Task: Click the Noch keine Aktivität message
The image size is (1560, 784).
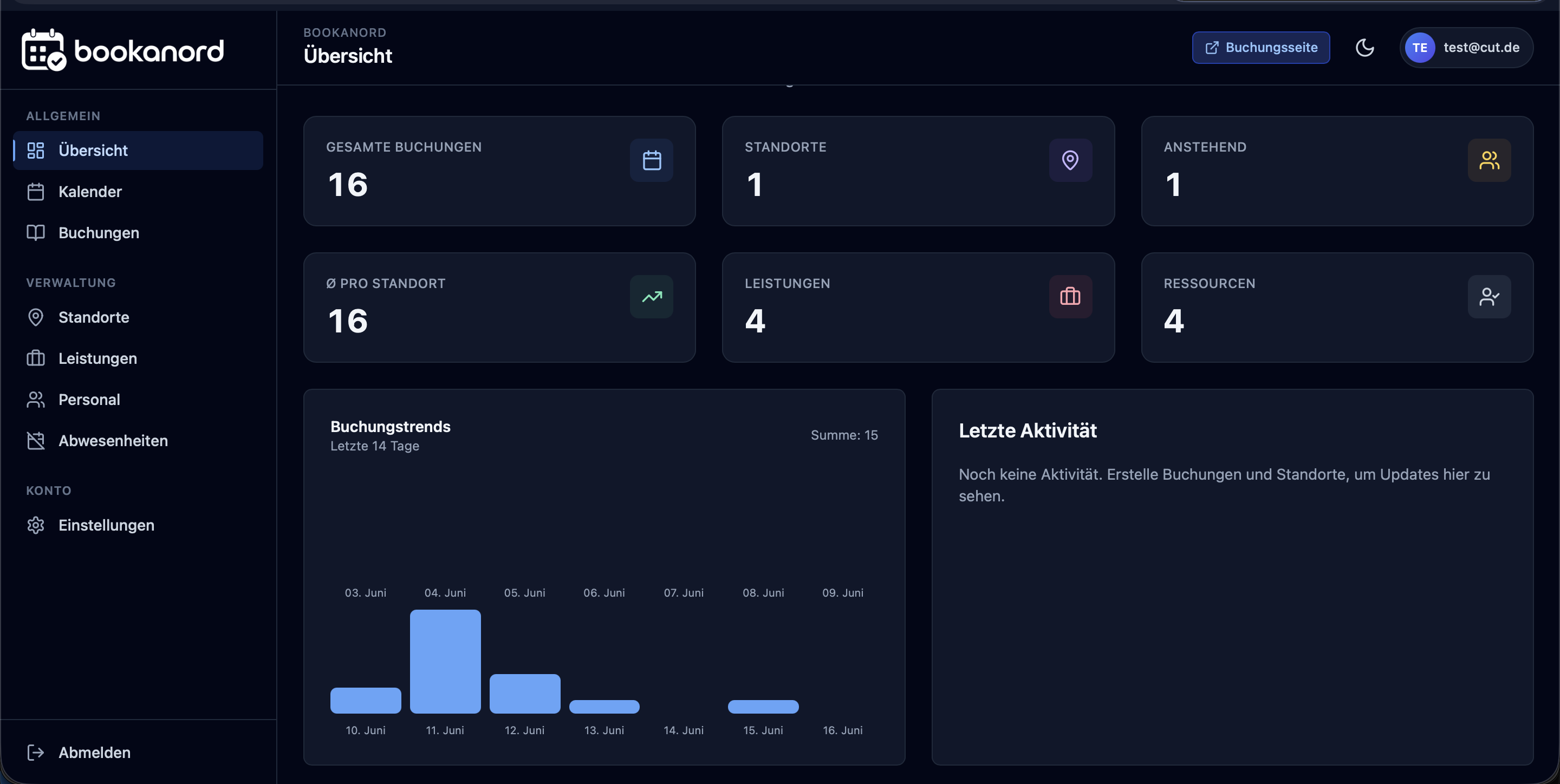Action: click(x=1224, y=485)
